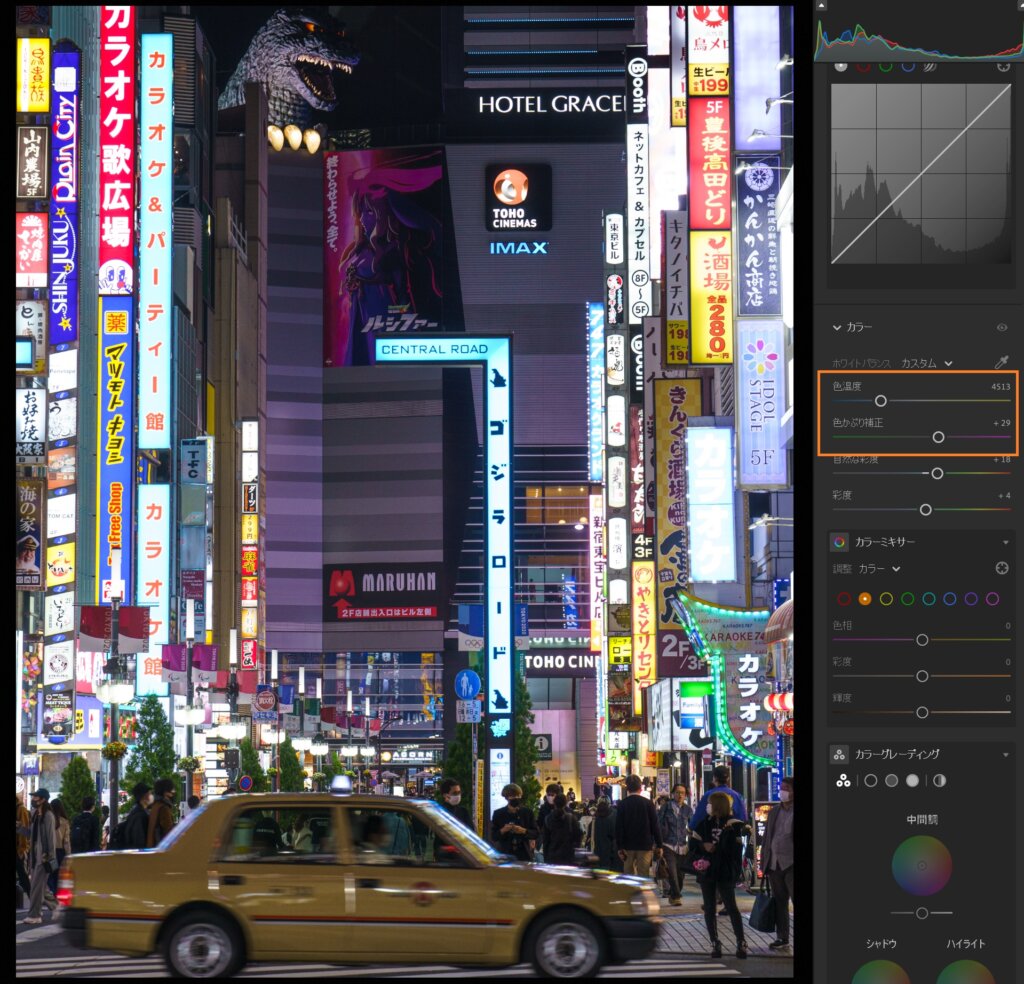The image size is (1024, 984).
Task: Click the 輝度 slider handle
Action: point(922,712)
